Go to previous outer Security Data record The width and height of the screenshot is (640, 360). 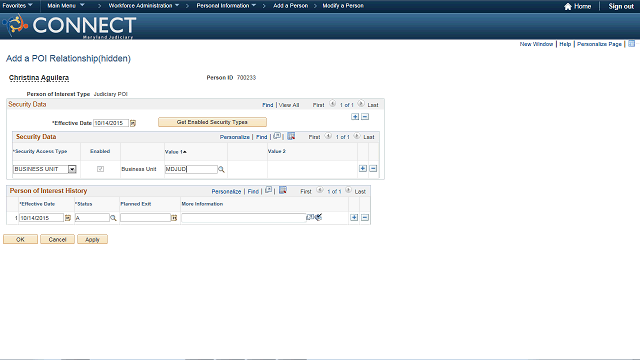(332, 104)
